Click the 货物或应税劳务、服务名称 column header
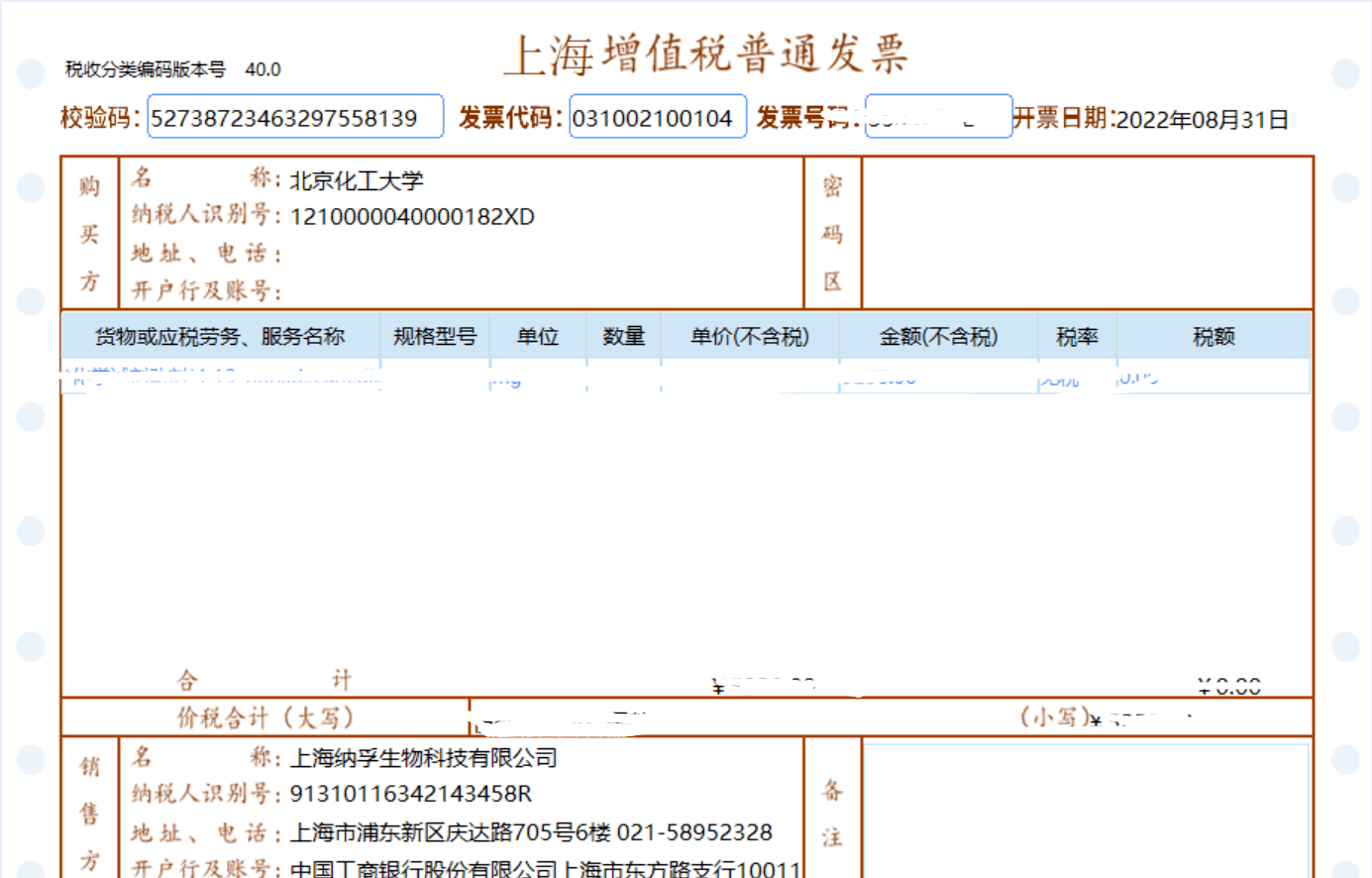The height and width of the screenshot is (878, 1372). click(x=220, y=337)
